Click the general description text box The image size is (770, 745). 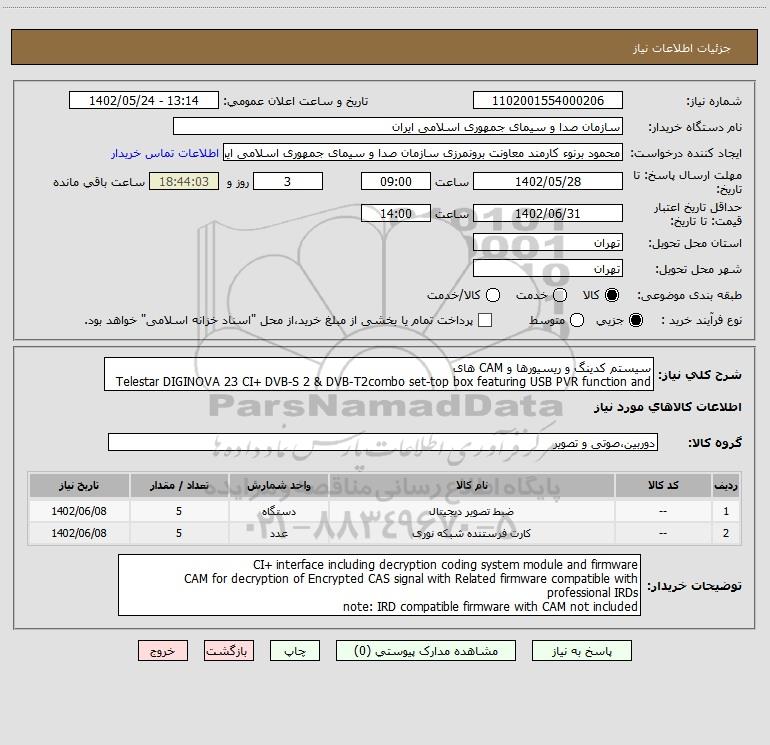pyautogui.click(x=379, y=374)
